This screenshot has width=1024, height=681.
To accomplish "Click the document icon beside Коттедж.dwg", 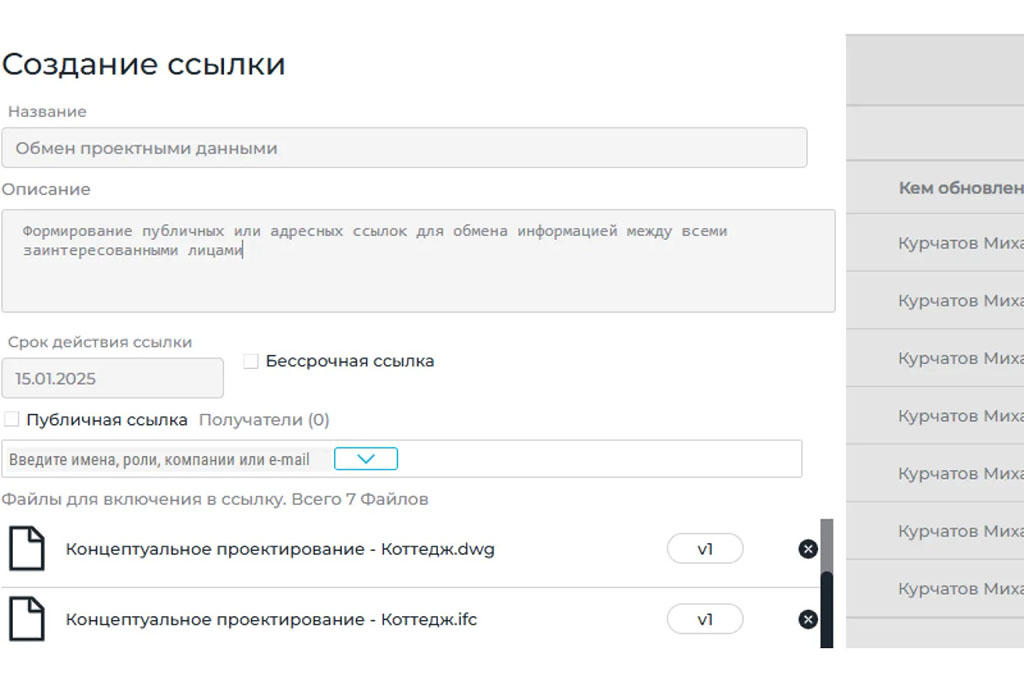I will click(x=27, y=549).
